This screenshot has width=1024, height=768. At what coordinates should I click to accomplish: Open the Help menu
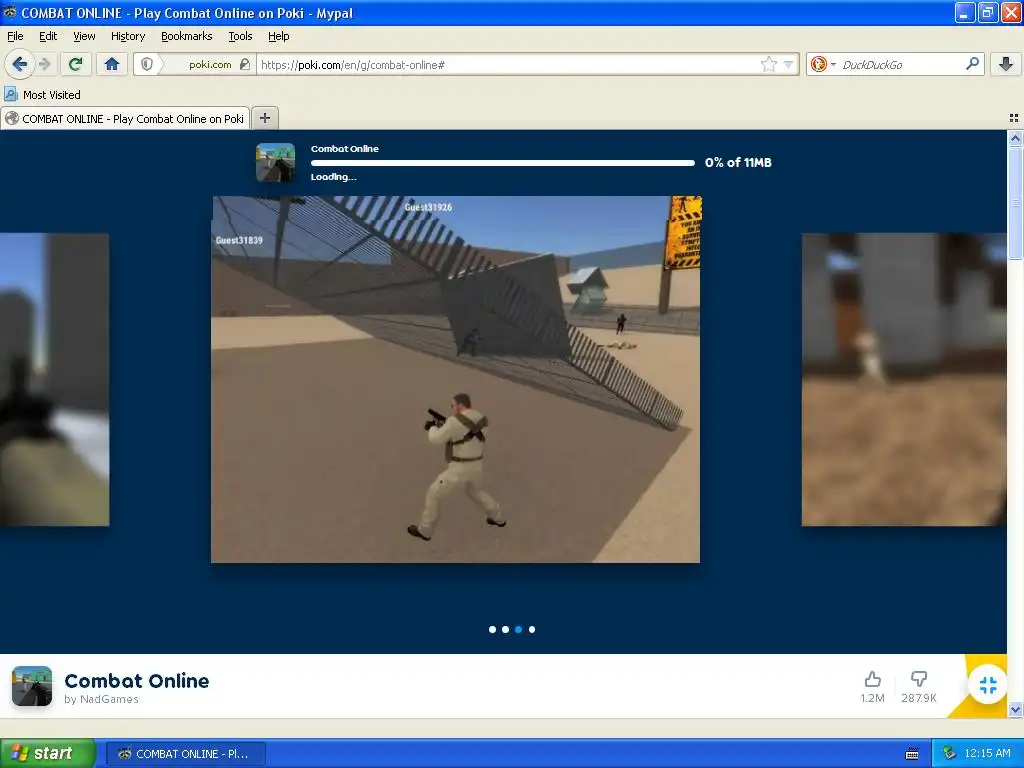click(x=278, y=36)
